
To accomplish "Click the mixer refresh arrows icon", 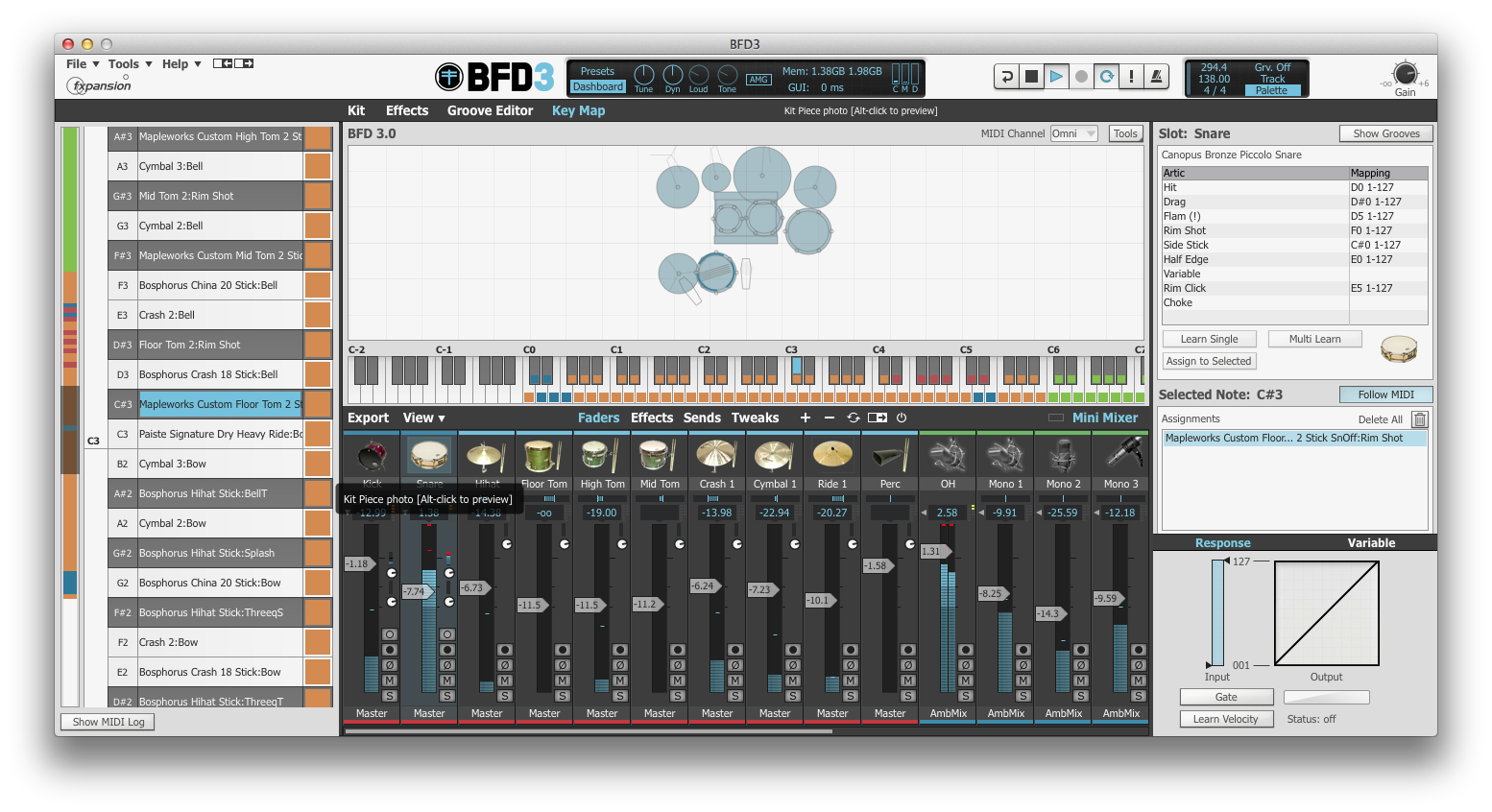I will (854, 418).
